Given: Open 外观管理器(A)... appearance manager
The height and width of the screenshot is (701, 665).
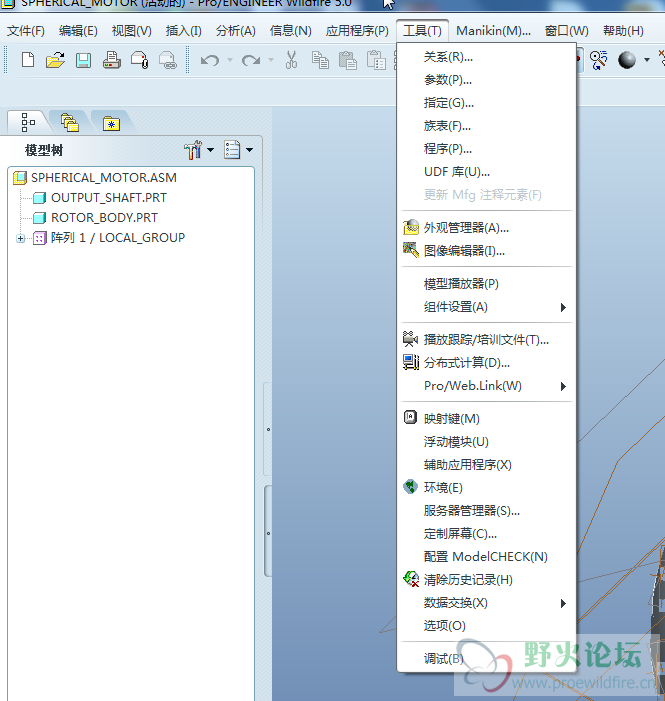Looking at the screenshot, I should pyautogui.click(x=487, y=228).
